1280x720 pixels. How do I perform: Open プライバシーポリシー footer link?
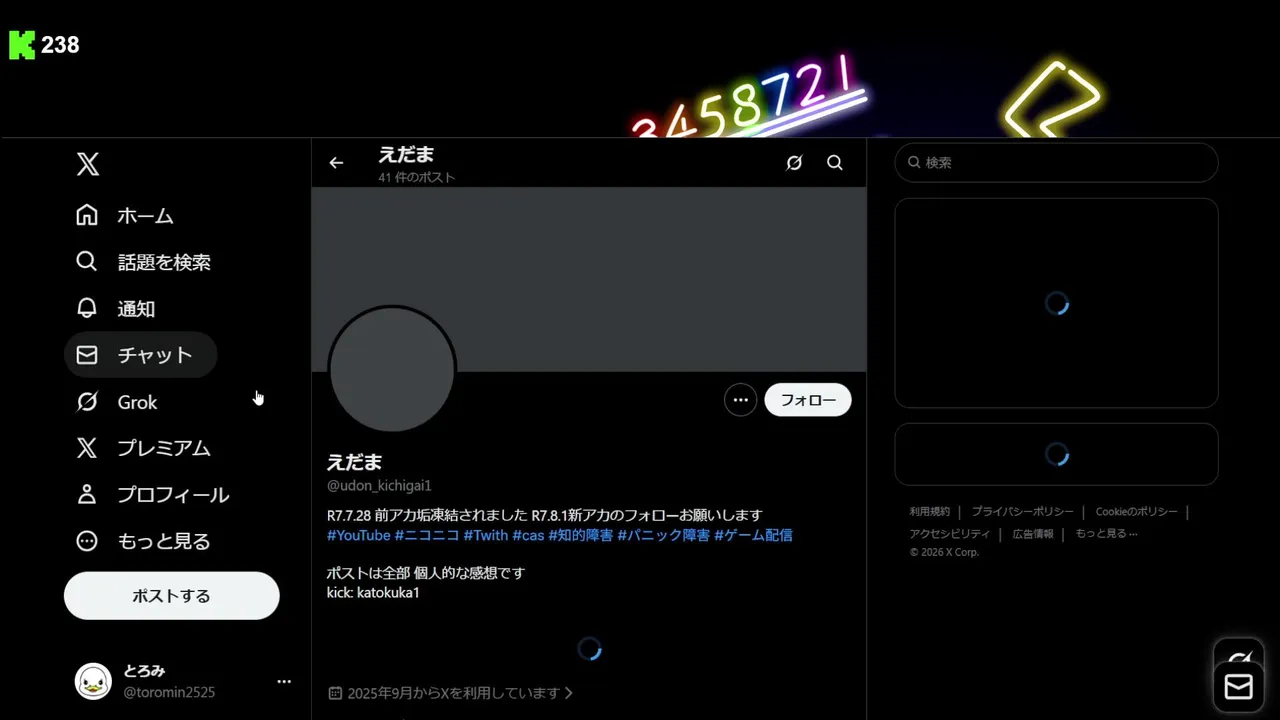coord(1023,512)
